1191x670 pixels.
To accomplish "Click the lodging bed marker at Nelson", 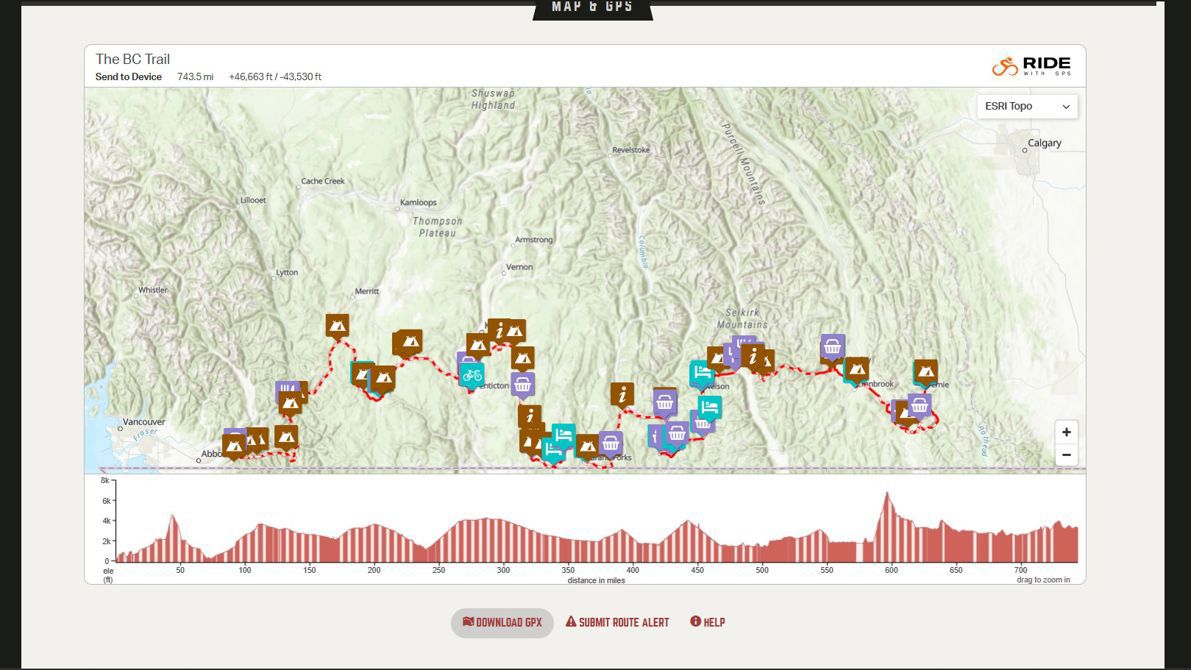I will tap(701, 373).
